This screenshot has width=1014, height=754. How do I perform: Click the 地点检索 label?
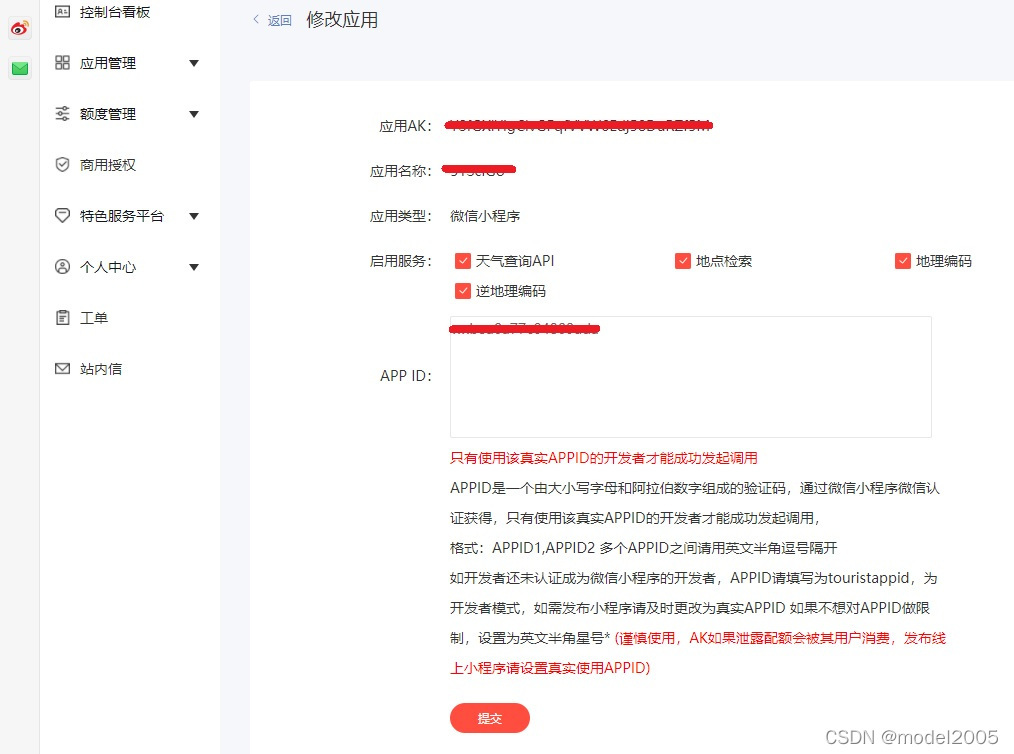tap(724, 261)
